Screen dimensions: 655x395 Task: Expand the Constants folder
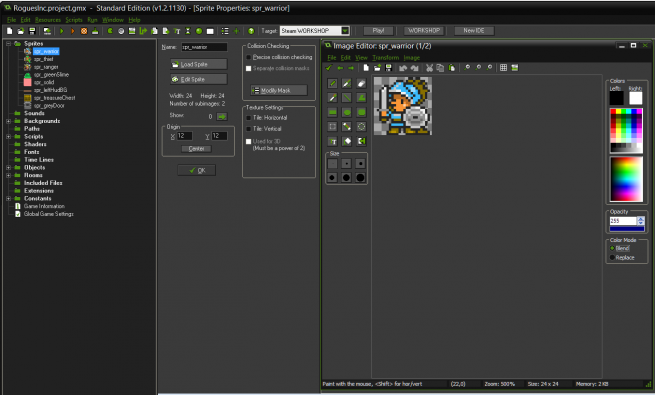(x=8, y=199)
